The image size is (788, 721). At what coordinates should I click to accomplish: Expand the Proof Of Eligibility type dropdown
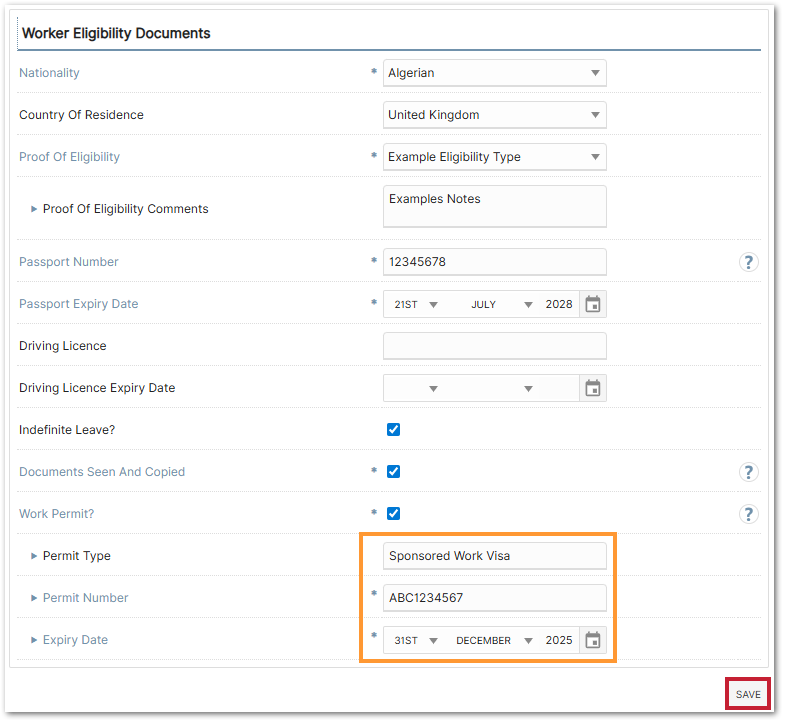click(x=494, y=157)
